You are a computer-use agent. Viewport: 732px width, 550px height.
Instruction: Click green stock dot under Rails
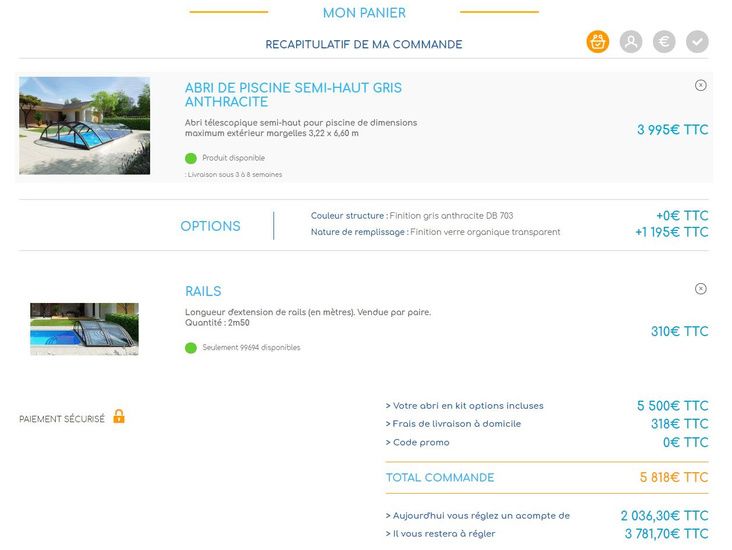click(x=191, y=348)
